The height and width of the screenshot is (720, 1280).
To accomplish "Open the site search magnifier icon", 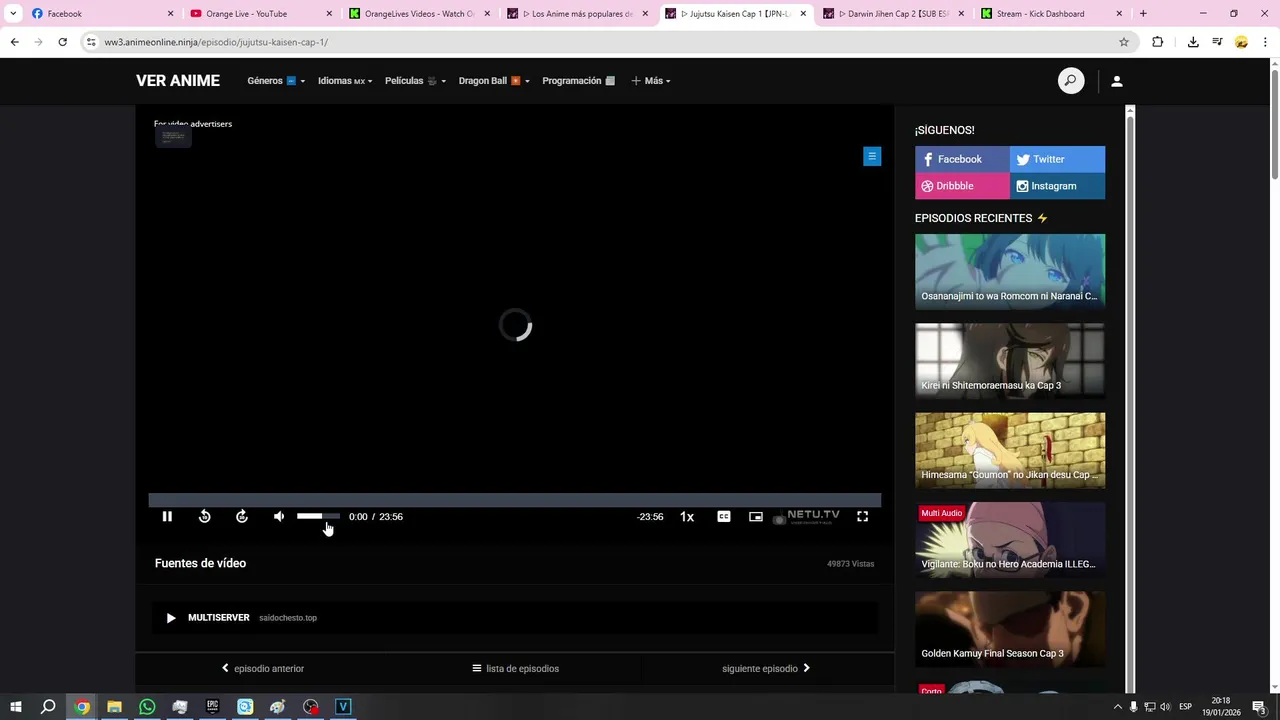I will tap(1071, 81).
